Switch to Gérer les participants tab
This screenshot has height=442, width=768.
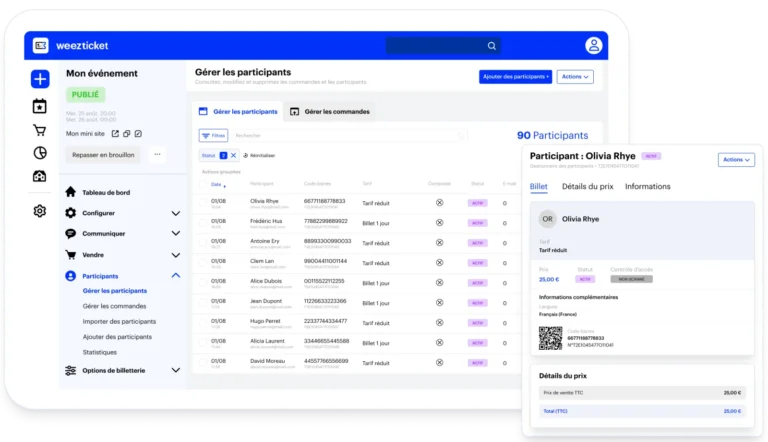click(239, 111)
